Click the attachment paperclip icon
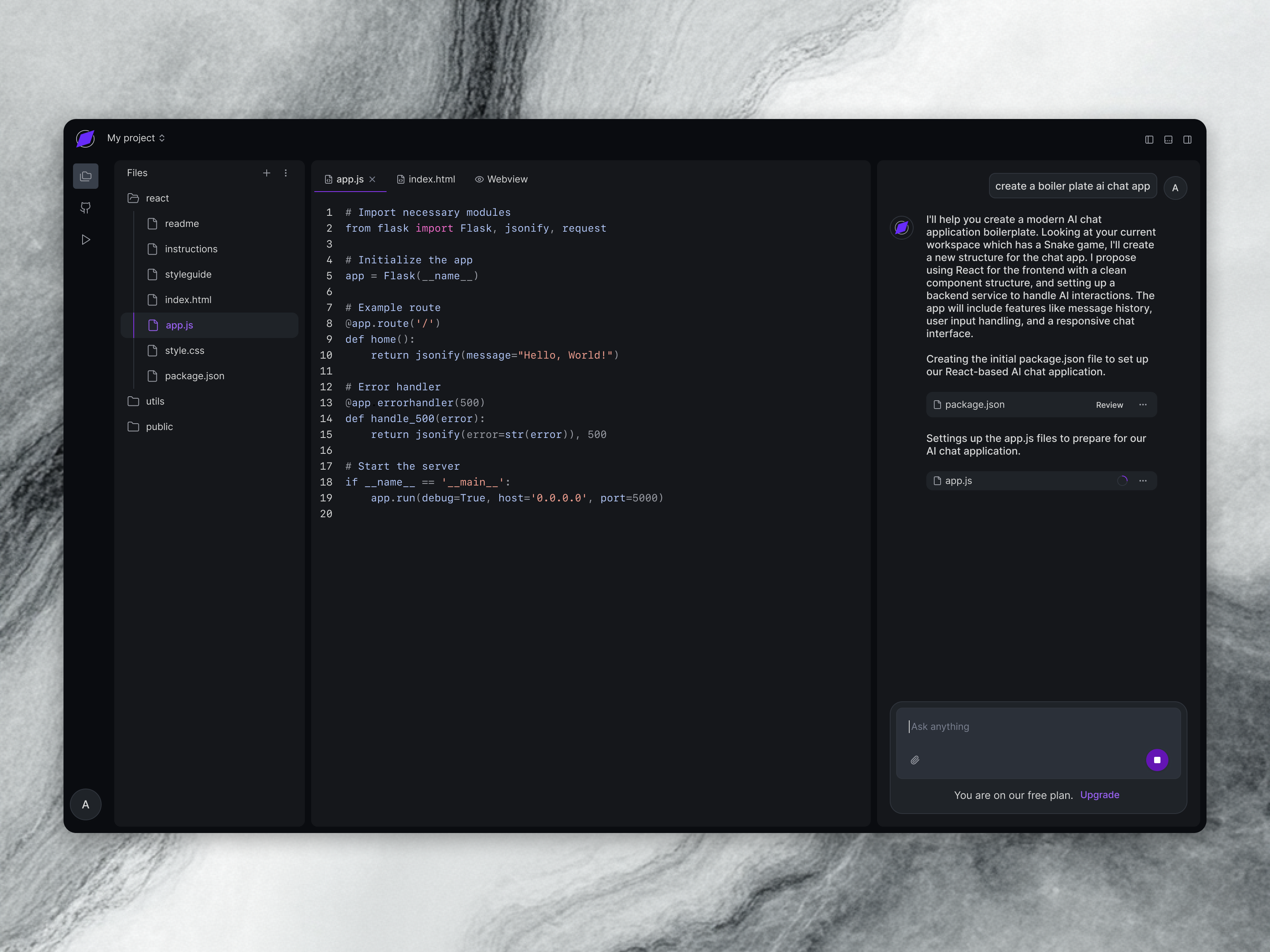 click(x=915, y=760)
